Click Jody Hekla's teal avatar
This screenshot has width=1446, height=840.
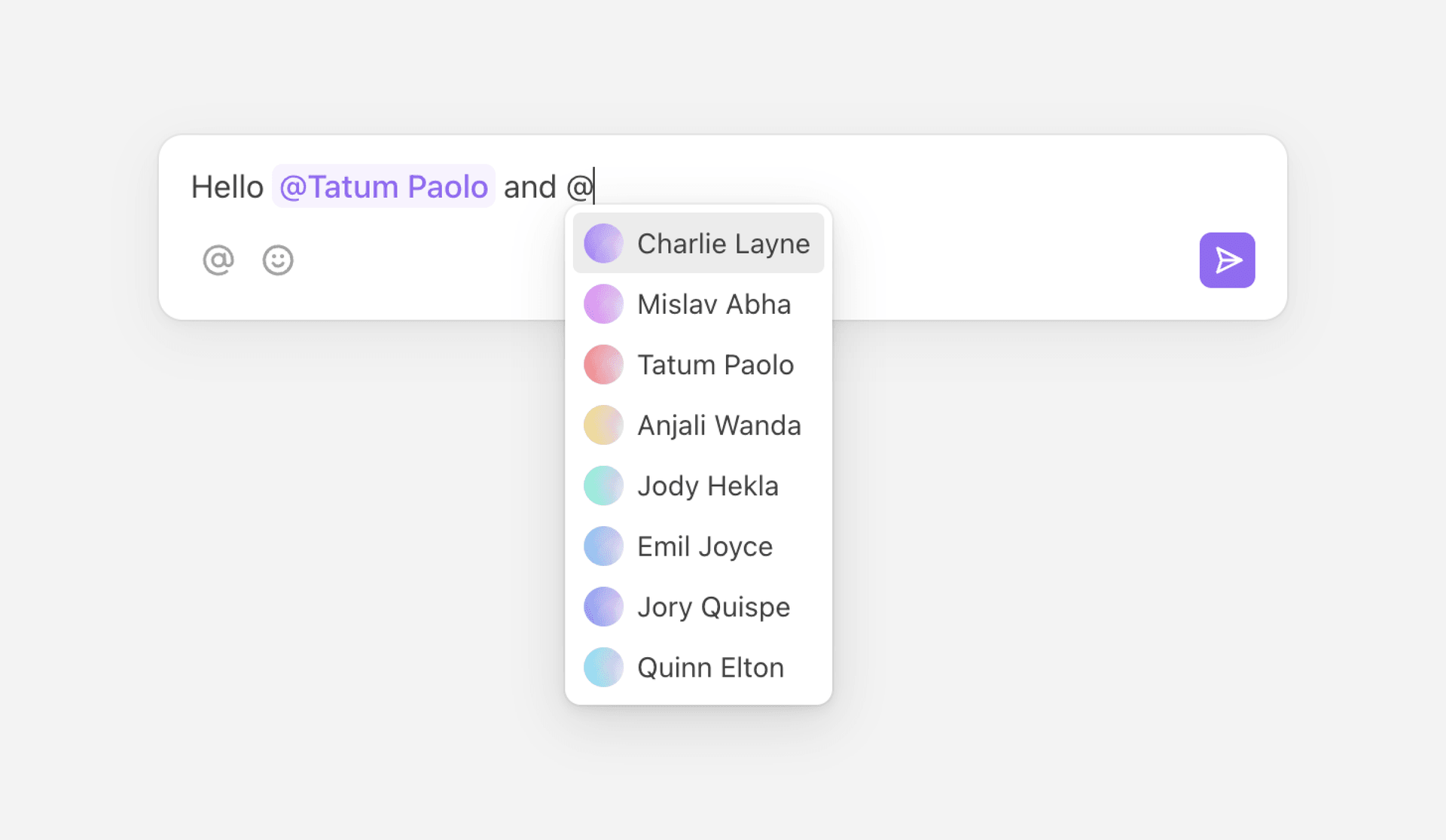pyautogui.click(x=603, y=485)
